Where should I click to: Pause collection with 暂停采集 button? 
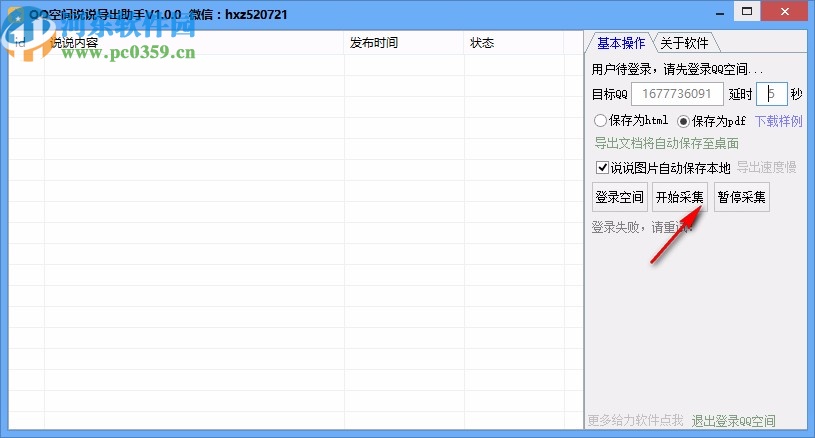(x=742, y=197)
